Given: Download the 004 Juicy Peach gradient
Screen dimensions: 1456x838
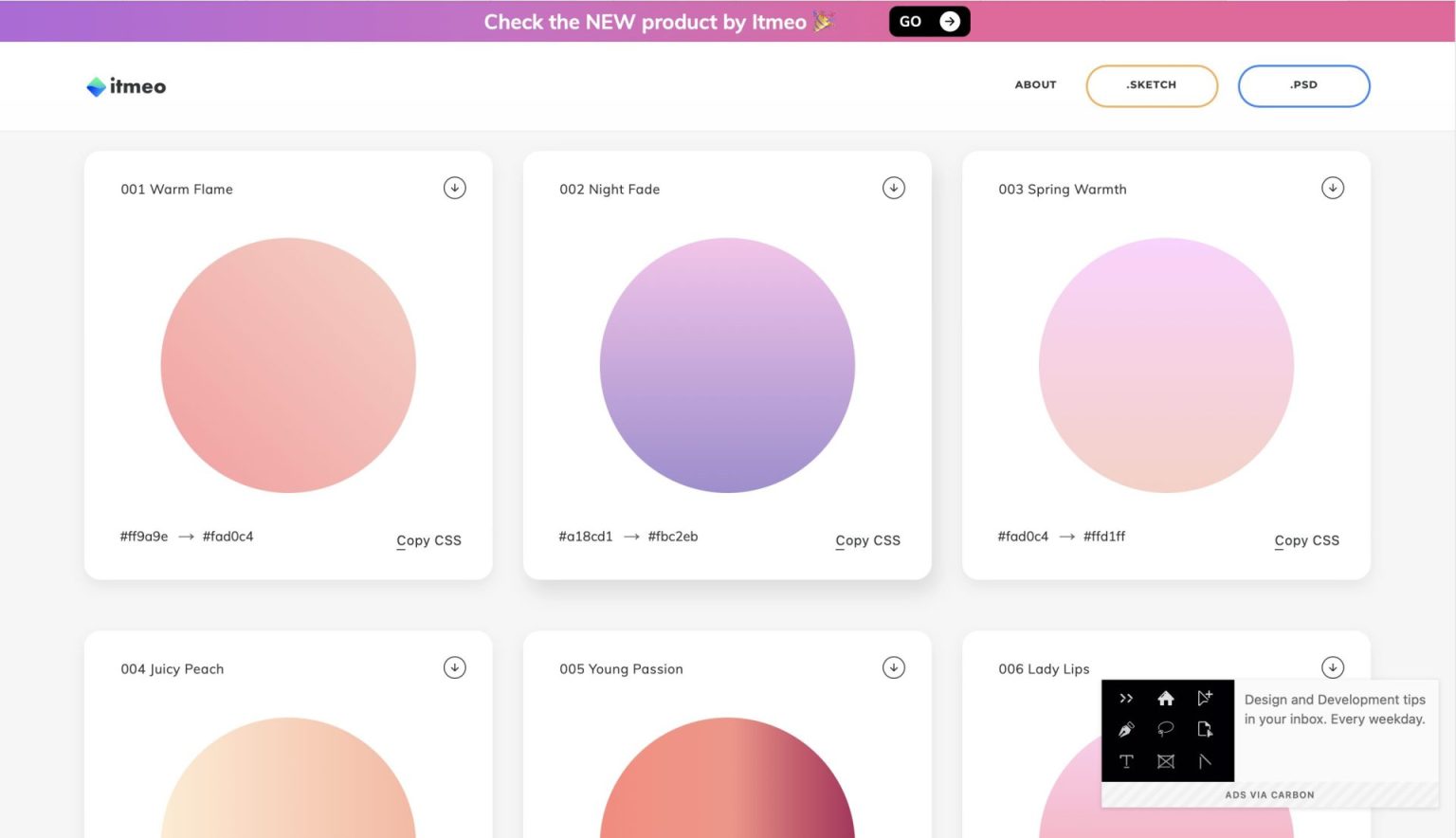Looking at the screenshot, I should (454, 667).
